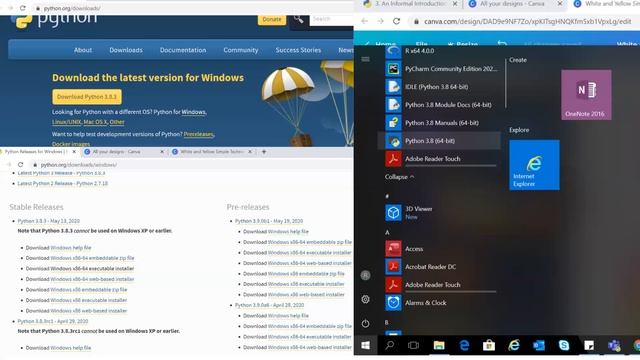Click the python.org search magnifier icon

[298, 19]
